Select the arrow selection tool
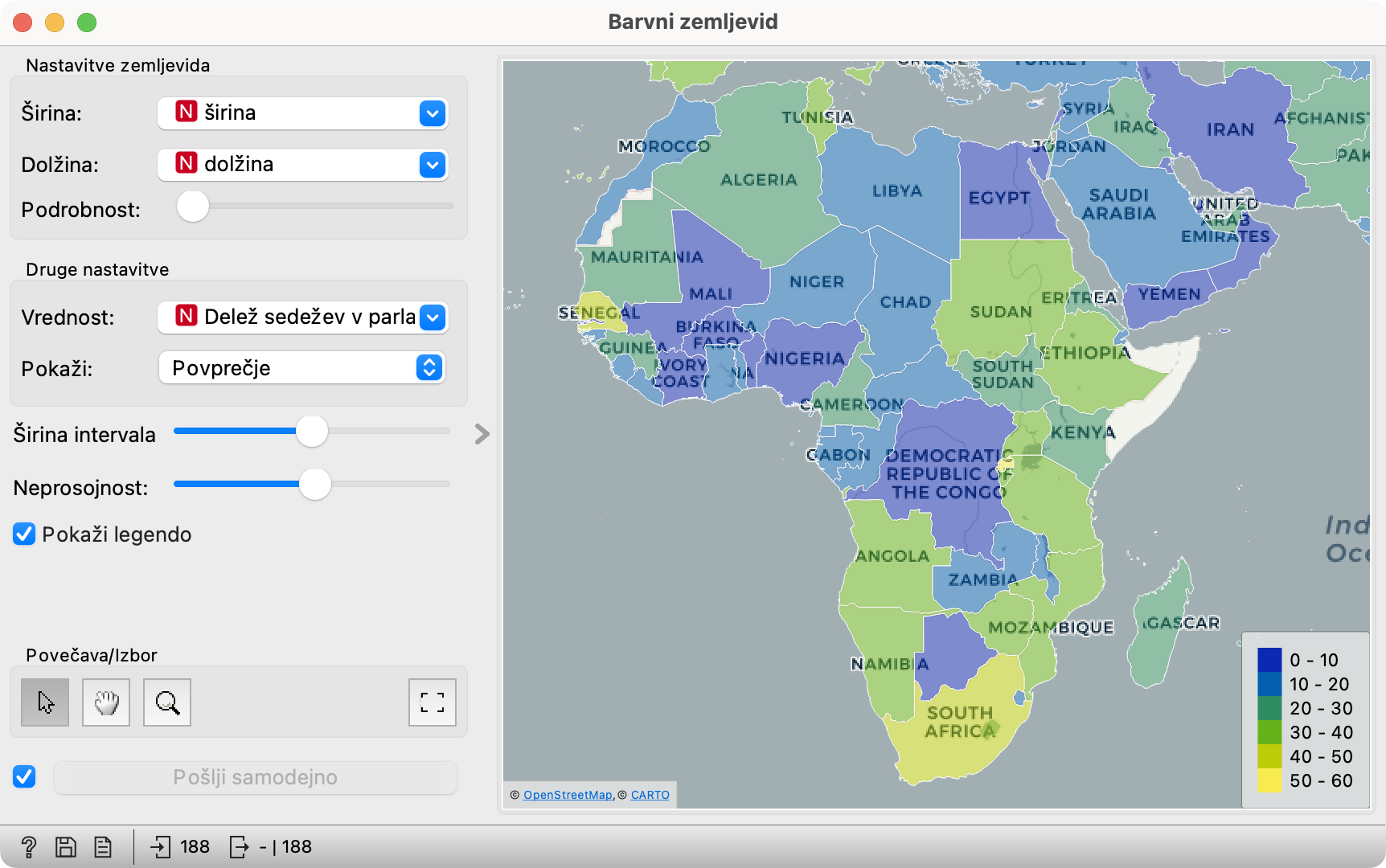This screenshot has width=1386, height=868. click(x=45, y=702)
